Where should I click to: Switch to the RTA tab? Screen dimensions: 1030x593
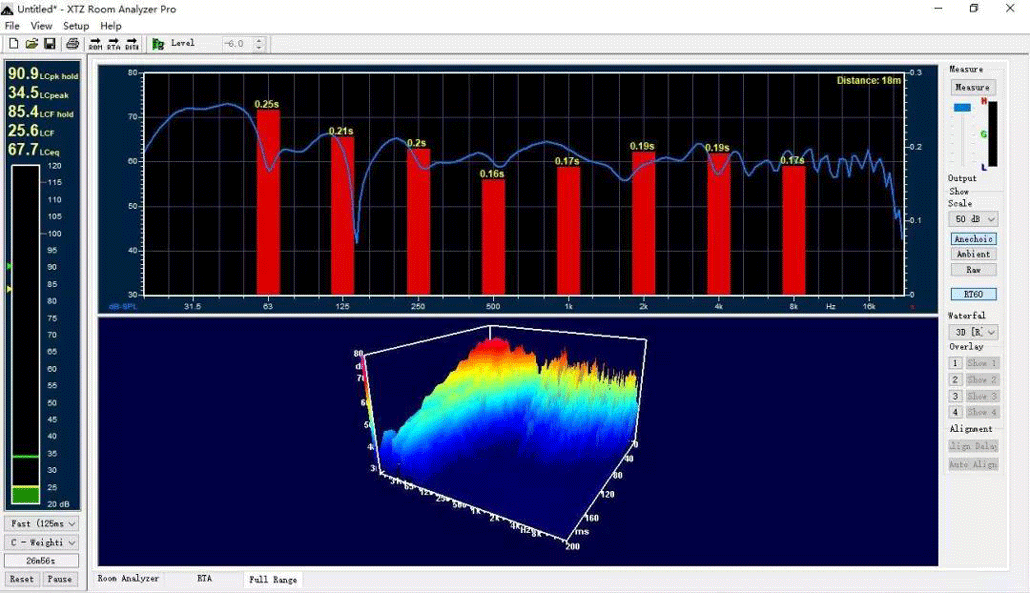point(204,578)
